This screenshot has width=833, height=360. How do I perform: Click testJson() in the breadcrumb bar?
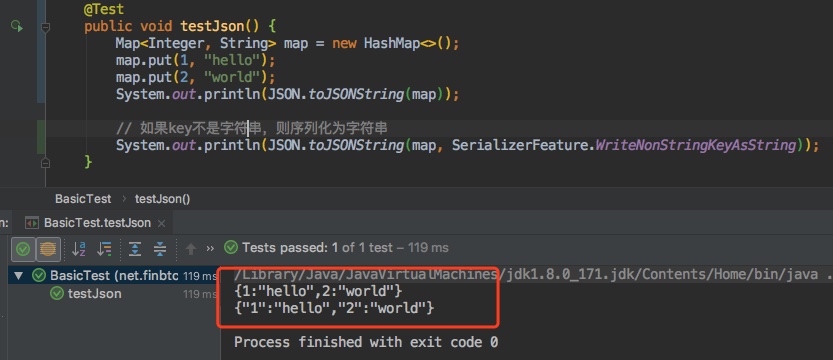coord(163,199)
